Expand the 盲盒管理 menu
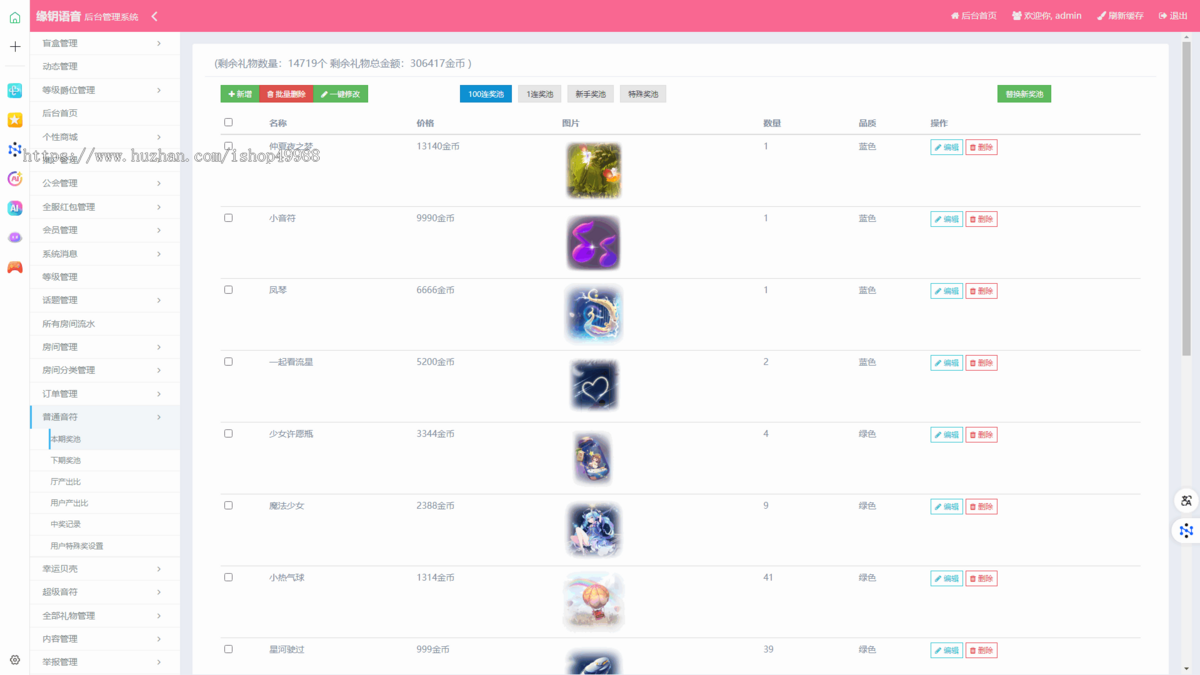1200x675 pixels. tap(105, 43)
